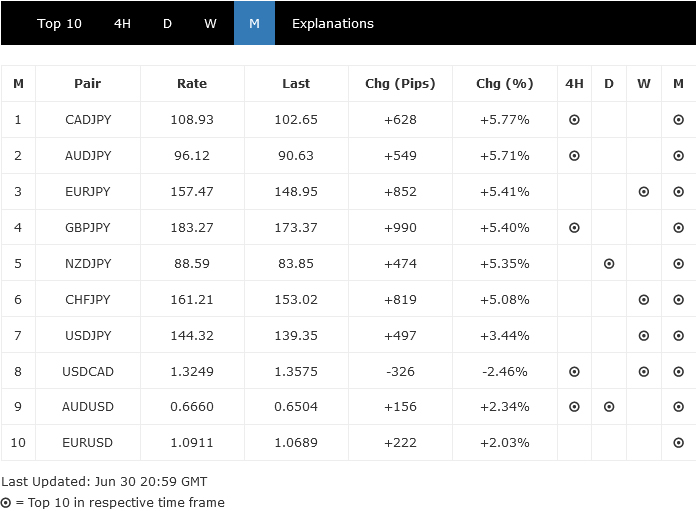Screen dimensions: 696x511
Task: Click the Chg (Pips) column header
Action: pos(400,84)
